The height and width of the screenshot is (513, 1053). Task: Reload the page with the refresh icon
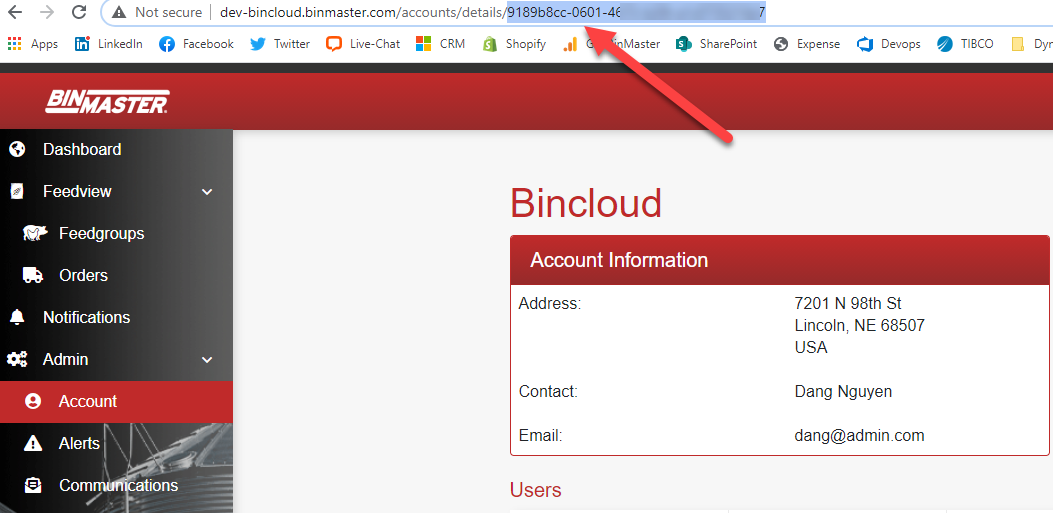(x=79, y=12)
